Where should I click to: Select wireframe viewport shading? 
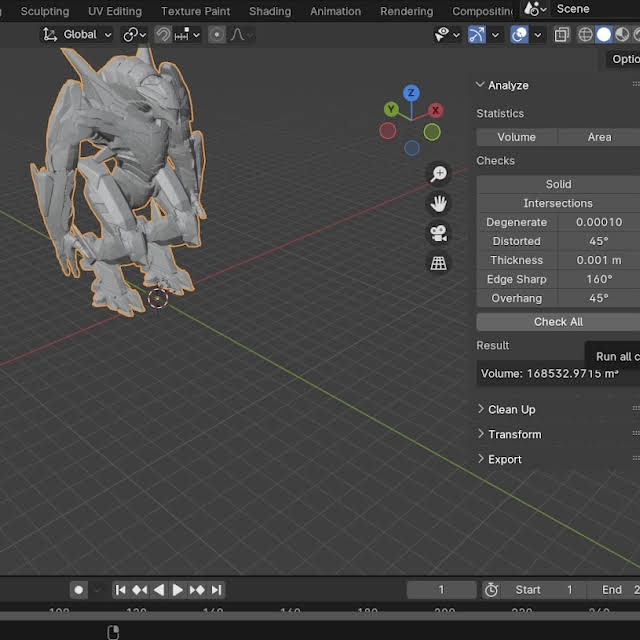pos(585,35)
